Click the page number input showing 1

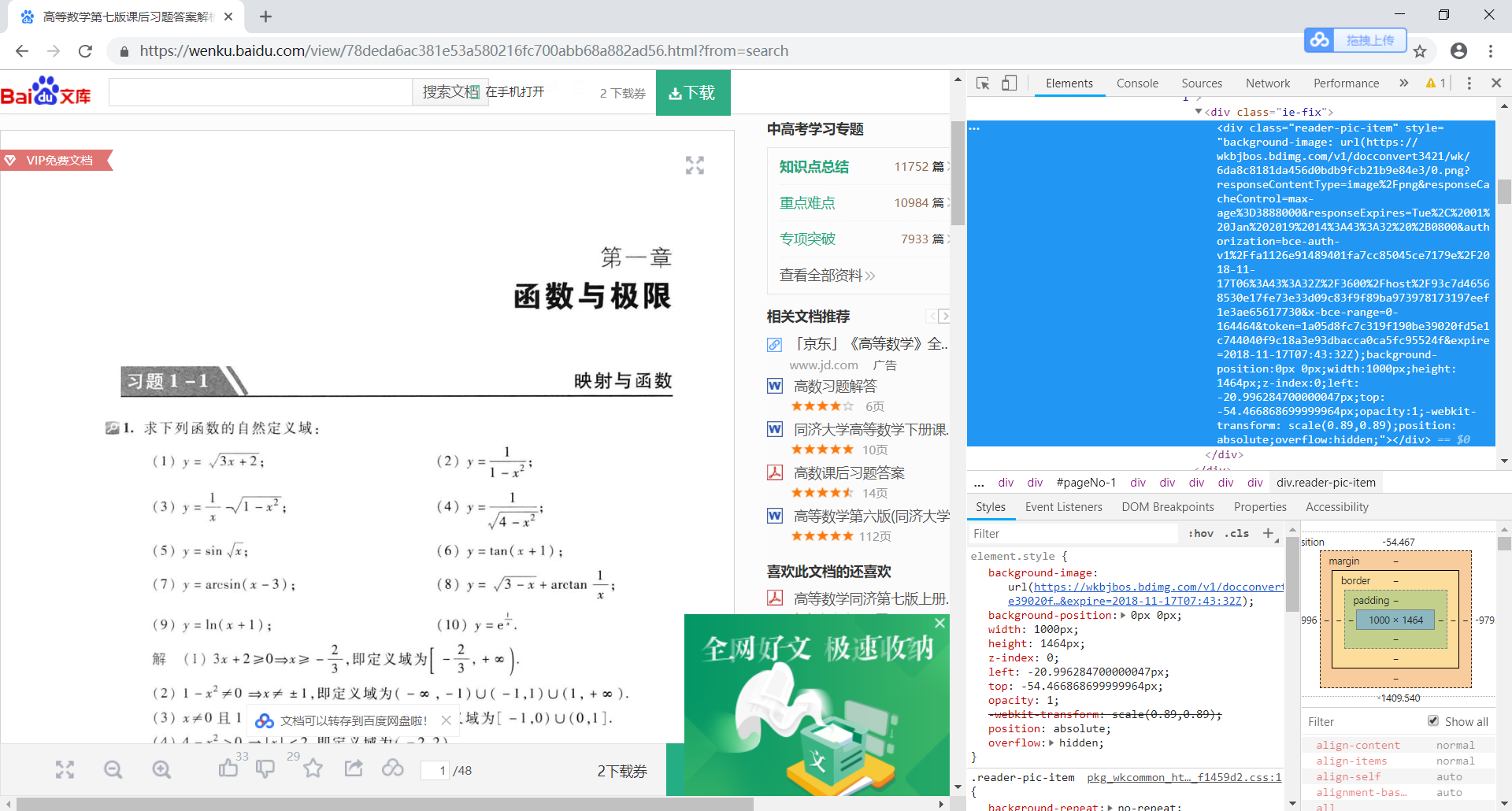click(x=435, y=770)
